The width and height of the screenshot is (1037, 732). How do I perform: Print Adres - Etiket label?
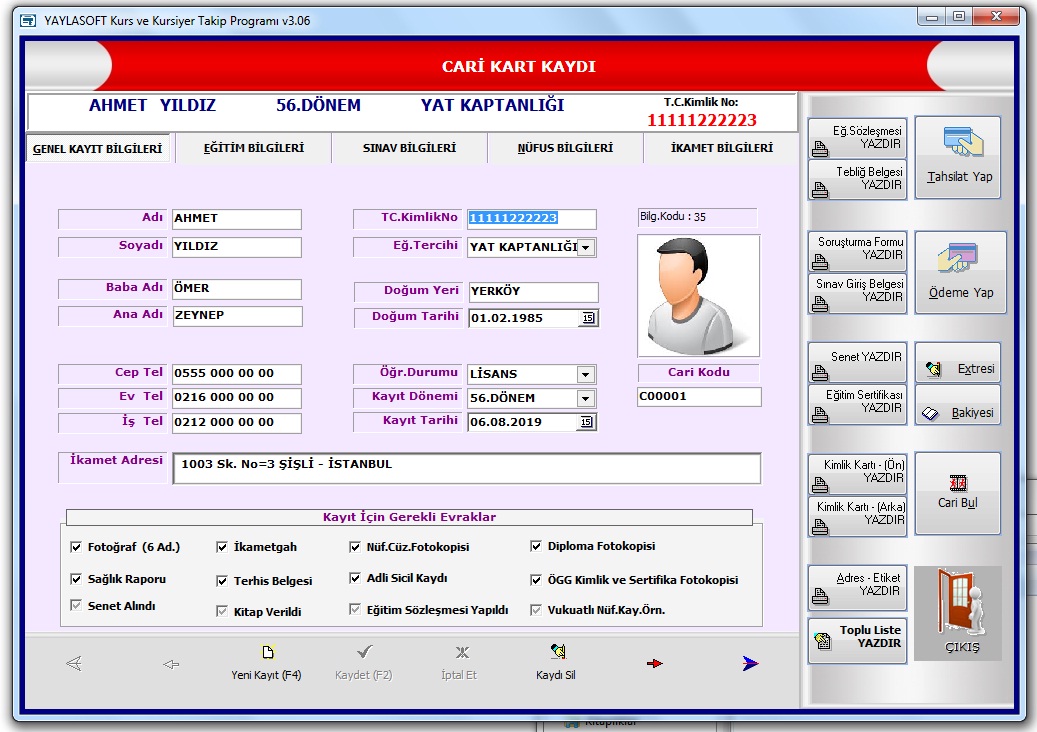pos(857,588)
